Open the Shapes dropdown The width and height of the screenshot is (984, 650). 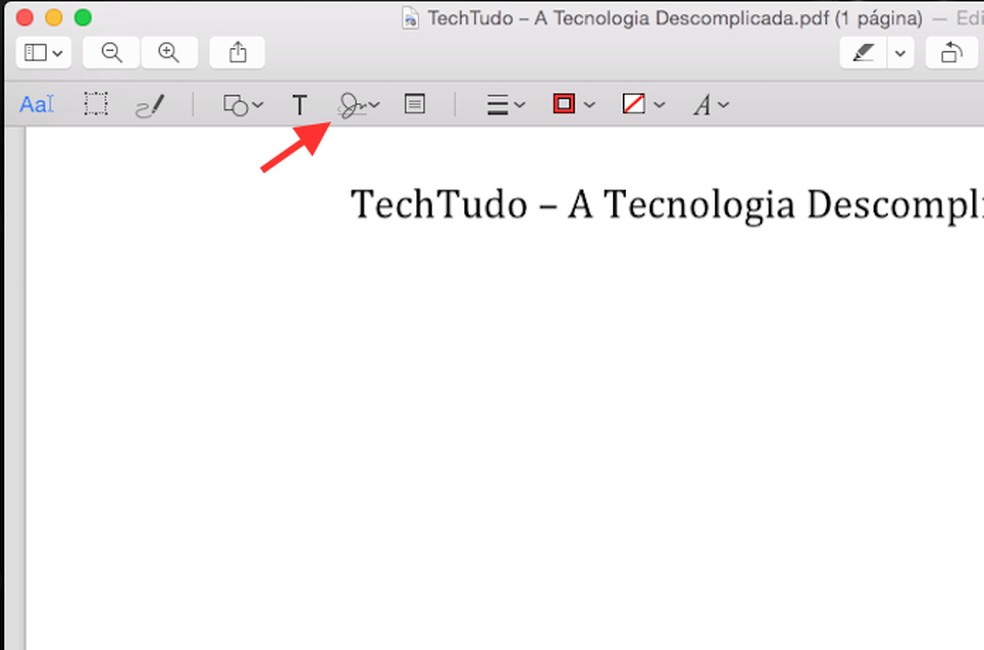(241, 104)
